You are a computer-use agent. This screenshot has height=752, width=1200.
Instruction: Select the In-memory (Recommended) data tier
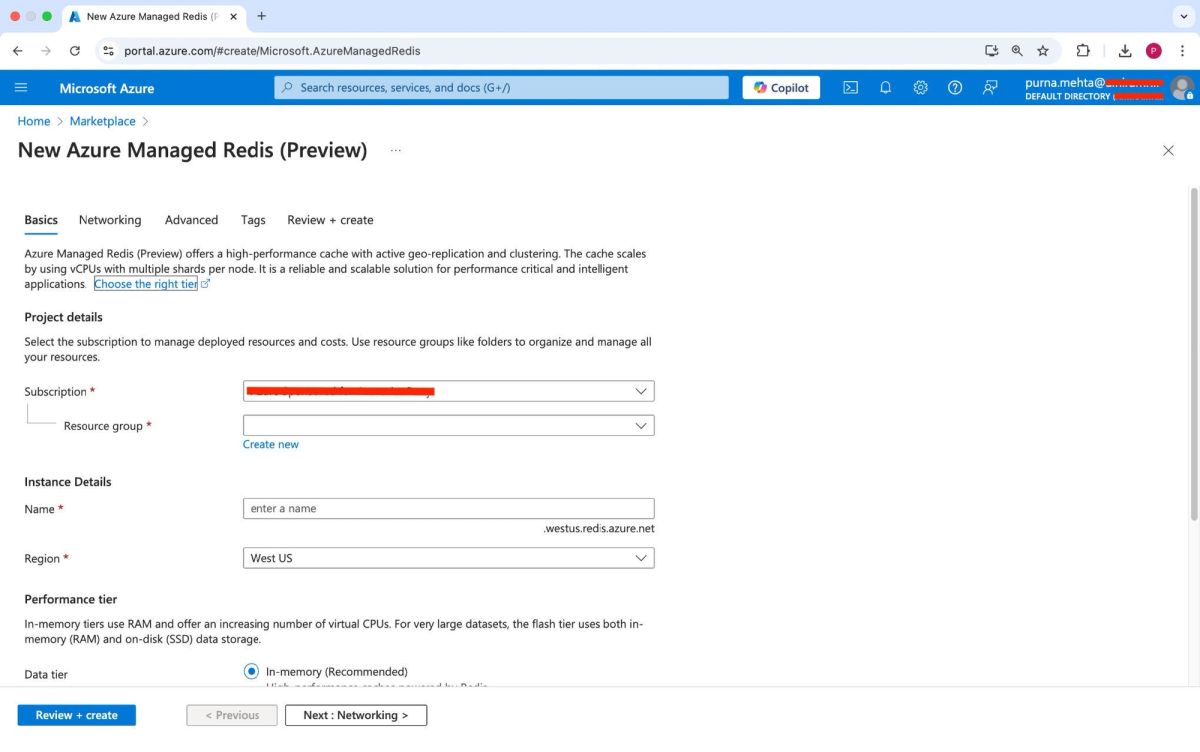[251, 671]
